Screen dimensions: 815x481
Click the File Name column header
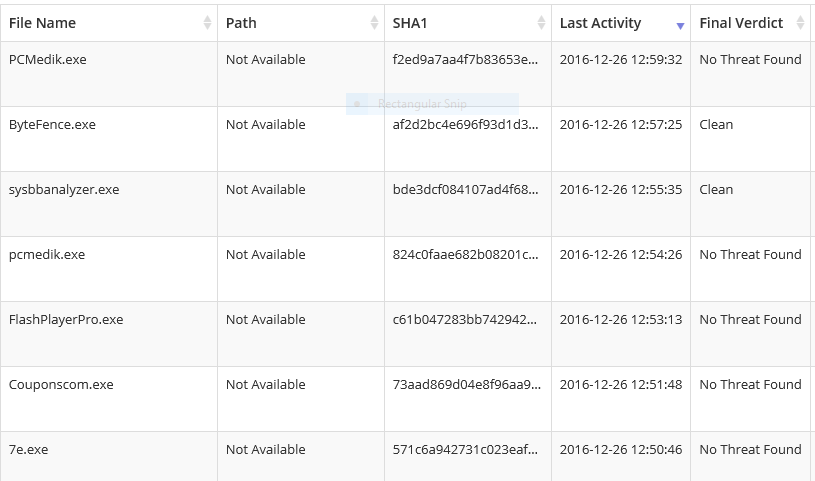point(42,23)
